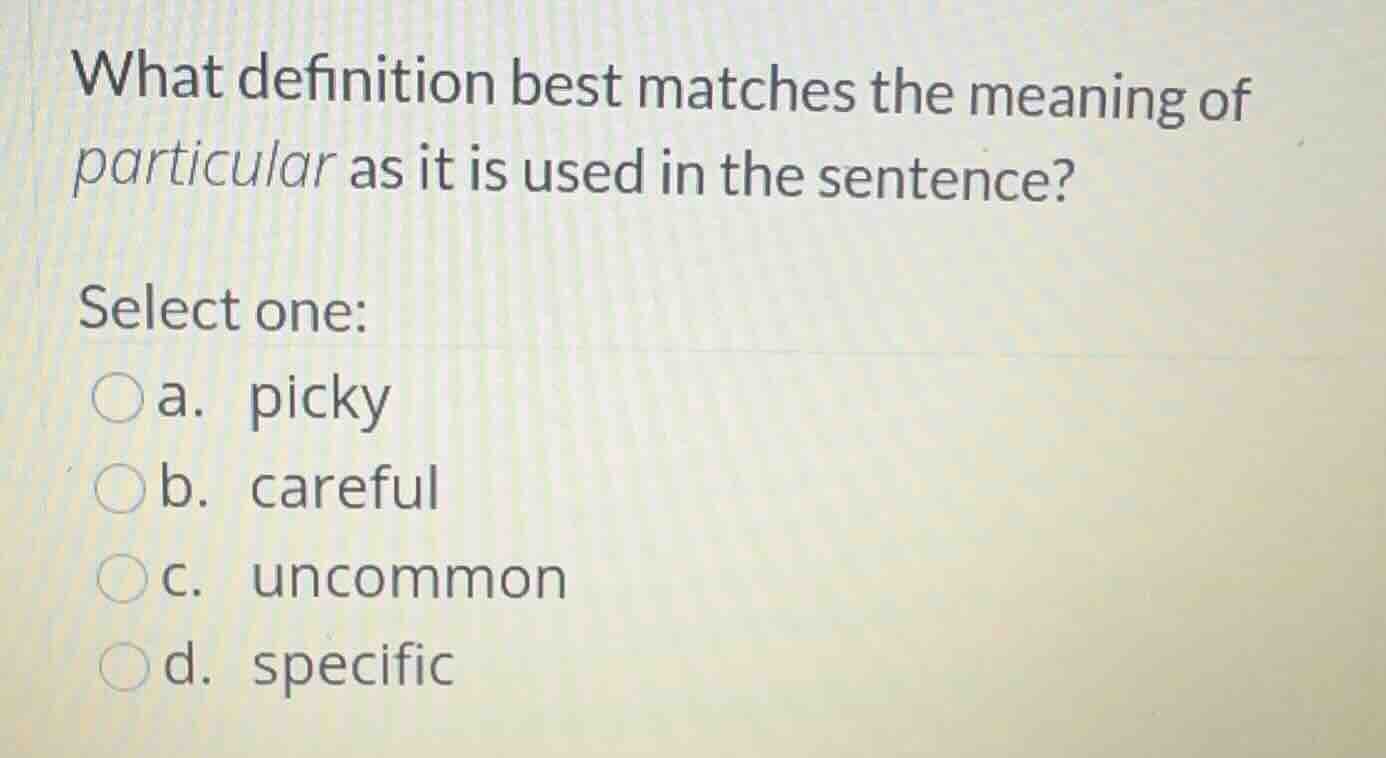Viewport: 1386px width, 758px height.
Task: Select the radio button for option b
Action: 120,488
